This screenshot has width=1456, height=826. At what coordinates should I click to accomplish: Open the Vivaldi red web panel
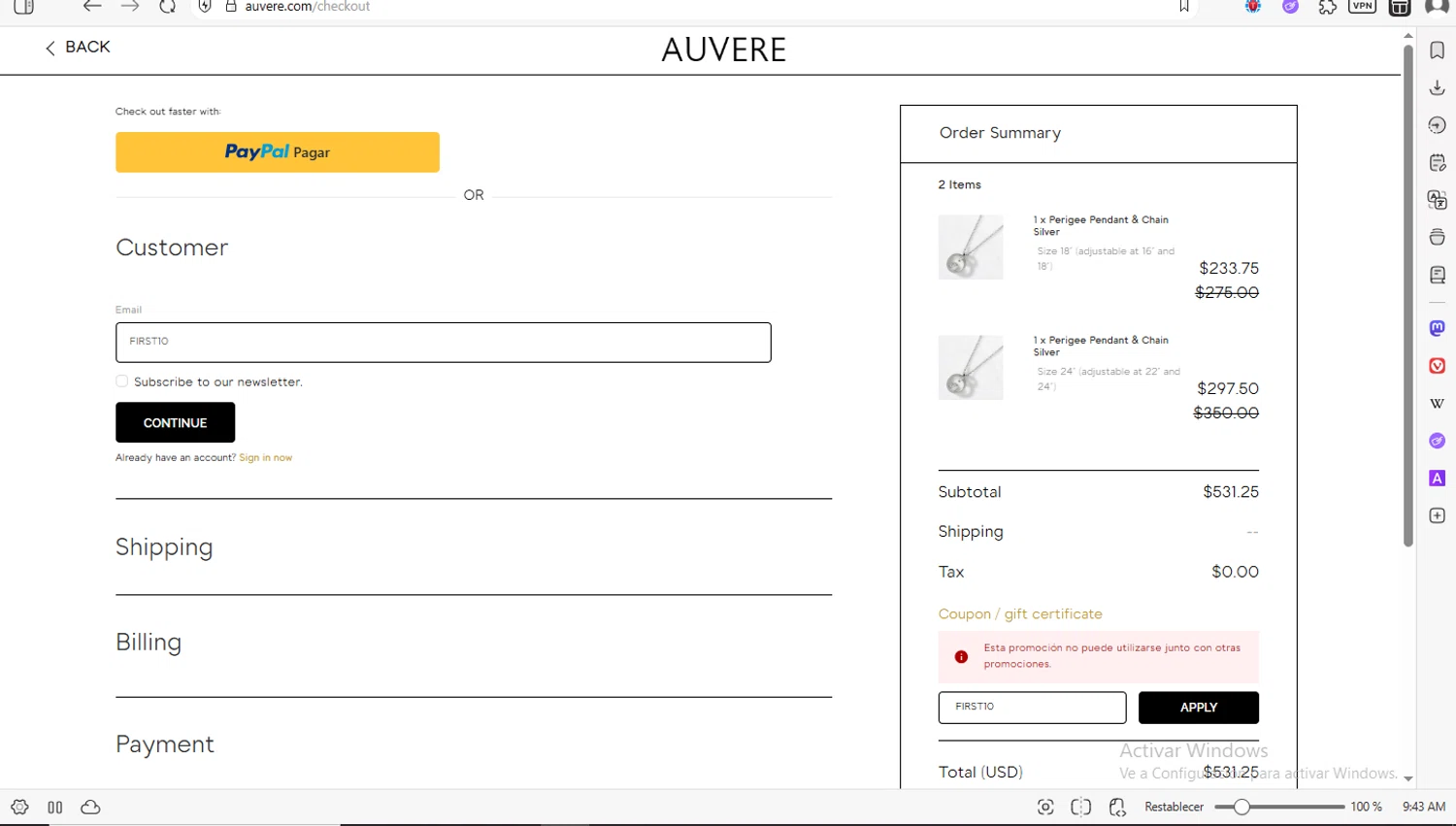point(1438,366)
